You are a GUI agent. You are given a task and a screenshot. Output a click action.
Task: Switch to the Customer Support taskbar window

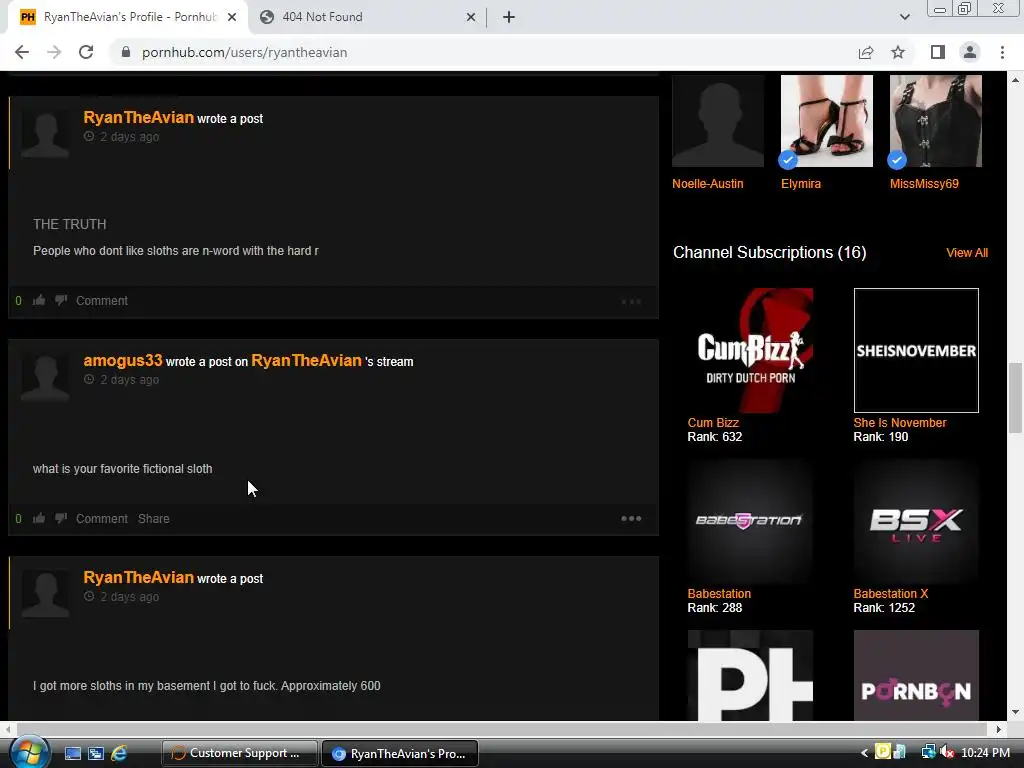coord(240,753)
